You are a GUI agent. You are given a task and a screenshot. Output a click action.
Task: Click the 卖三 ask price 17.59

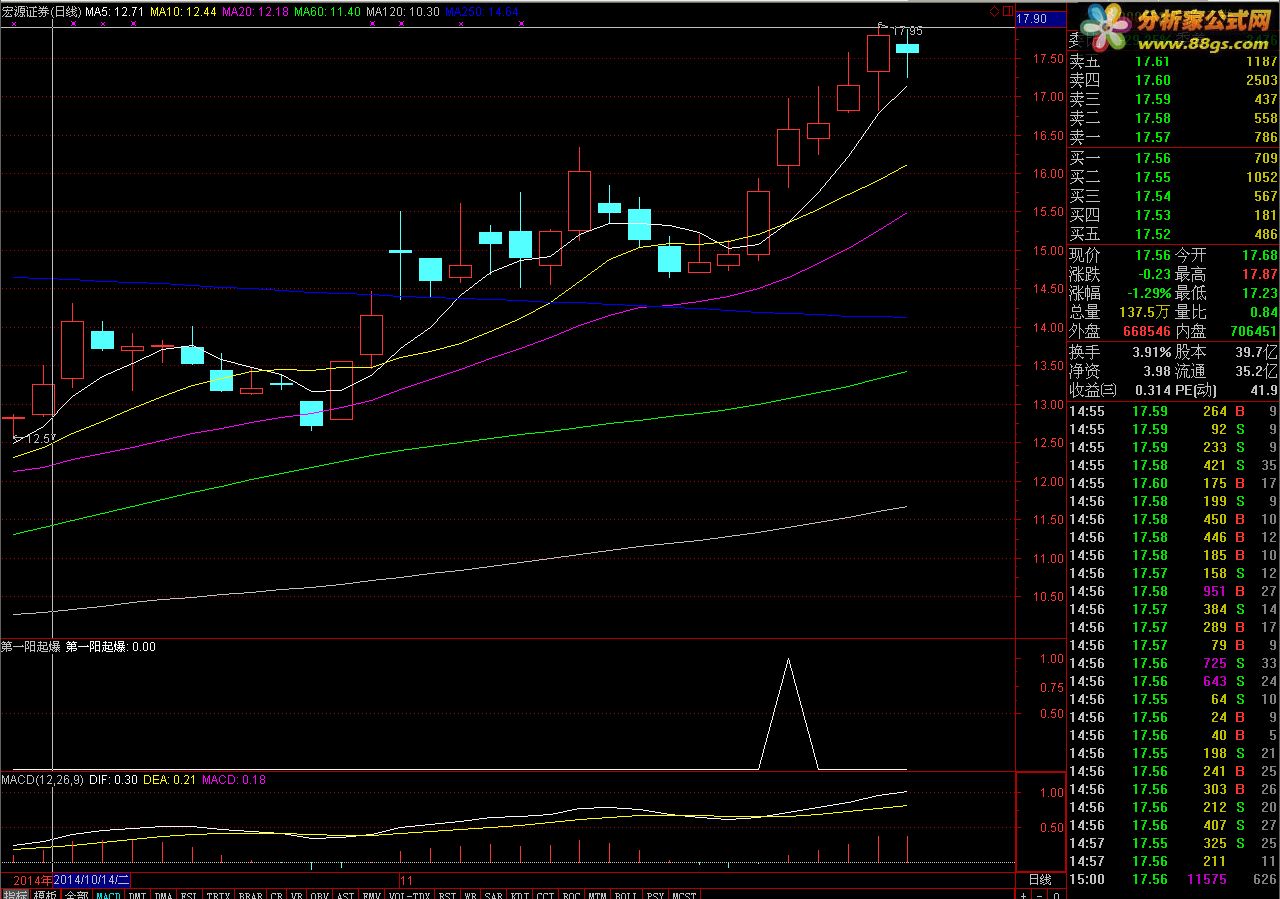1151,99
